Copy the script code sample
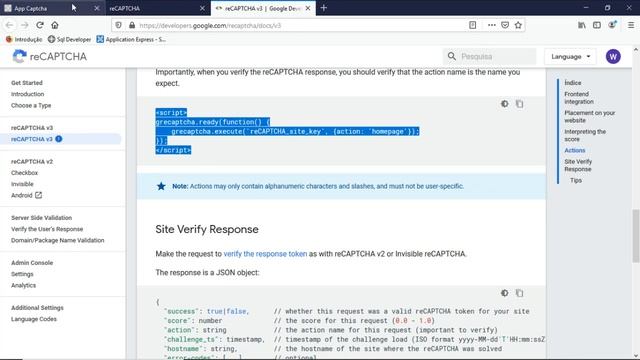Screen dimensions: 640x360 point(519,104)
